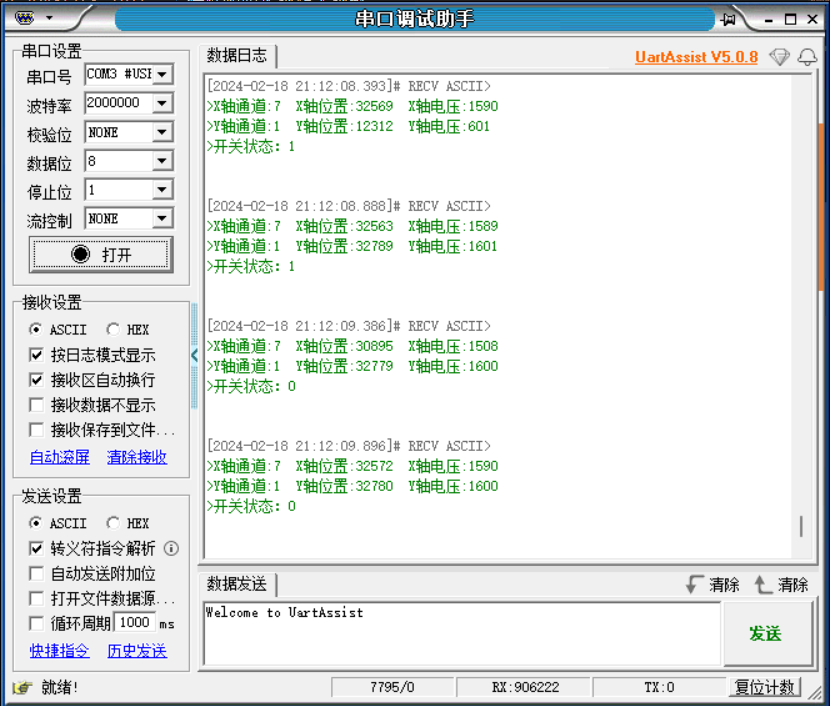Click the log timestamp 21:12:09.896 line

349,446
